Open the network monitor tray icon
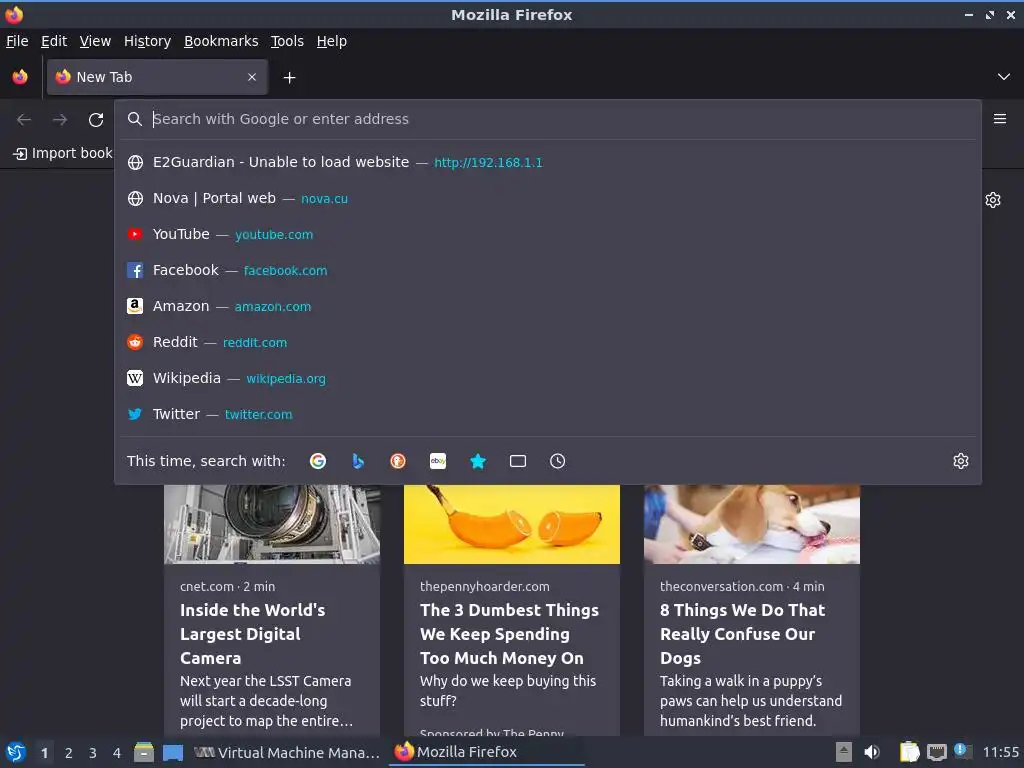The image size is (1024, 768). (x=936, y=752)
